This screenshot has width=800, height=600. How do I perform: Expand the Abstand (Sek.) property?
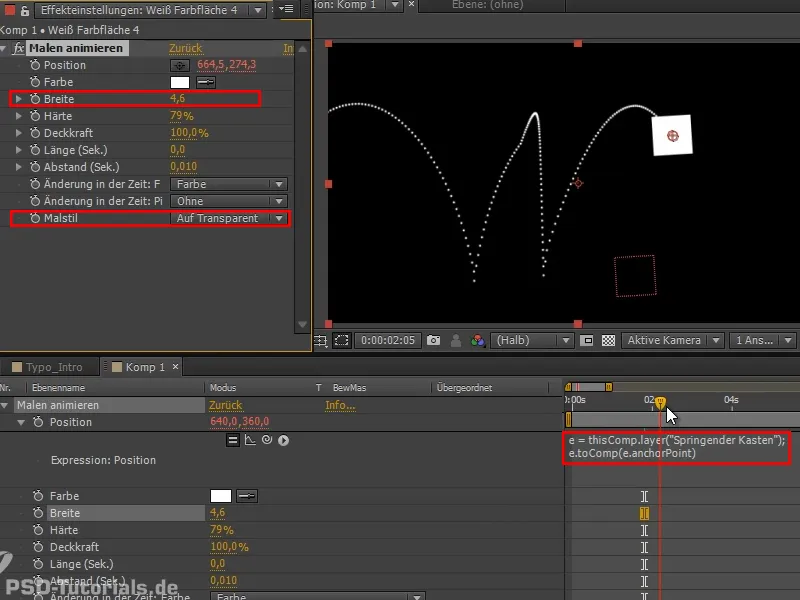pyautogui.click(x=19, y=167)
